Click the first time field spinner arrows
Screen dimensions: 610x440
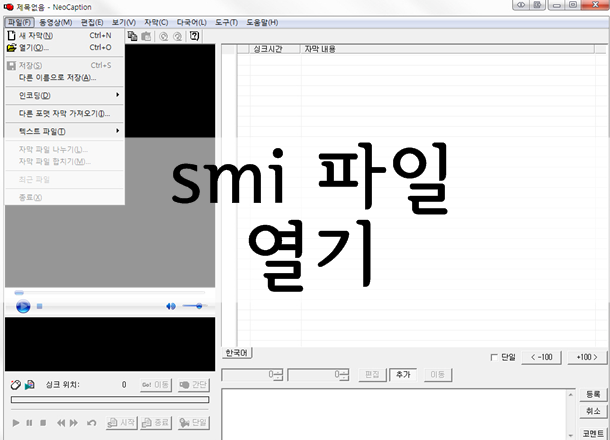point(279,375)
